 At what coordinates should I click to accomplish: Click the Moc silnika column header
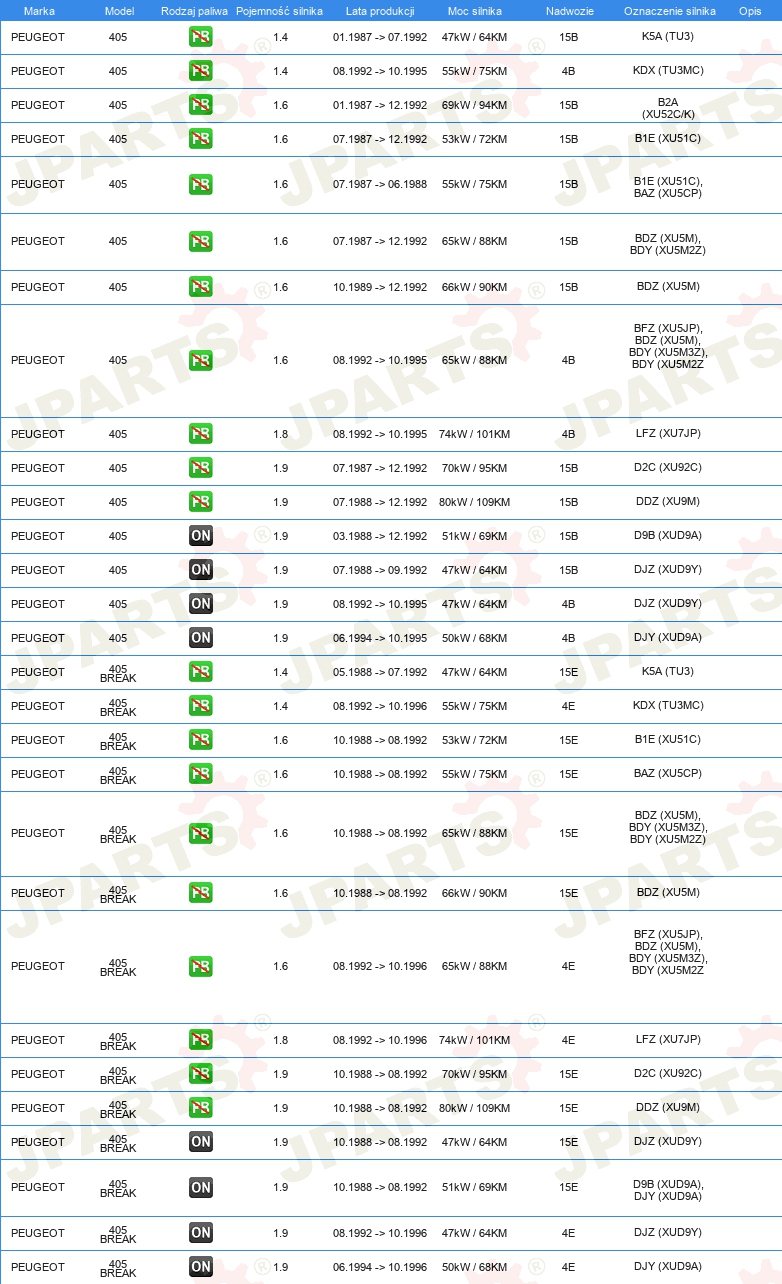(474, 10)
